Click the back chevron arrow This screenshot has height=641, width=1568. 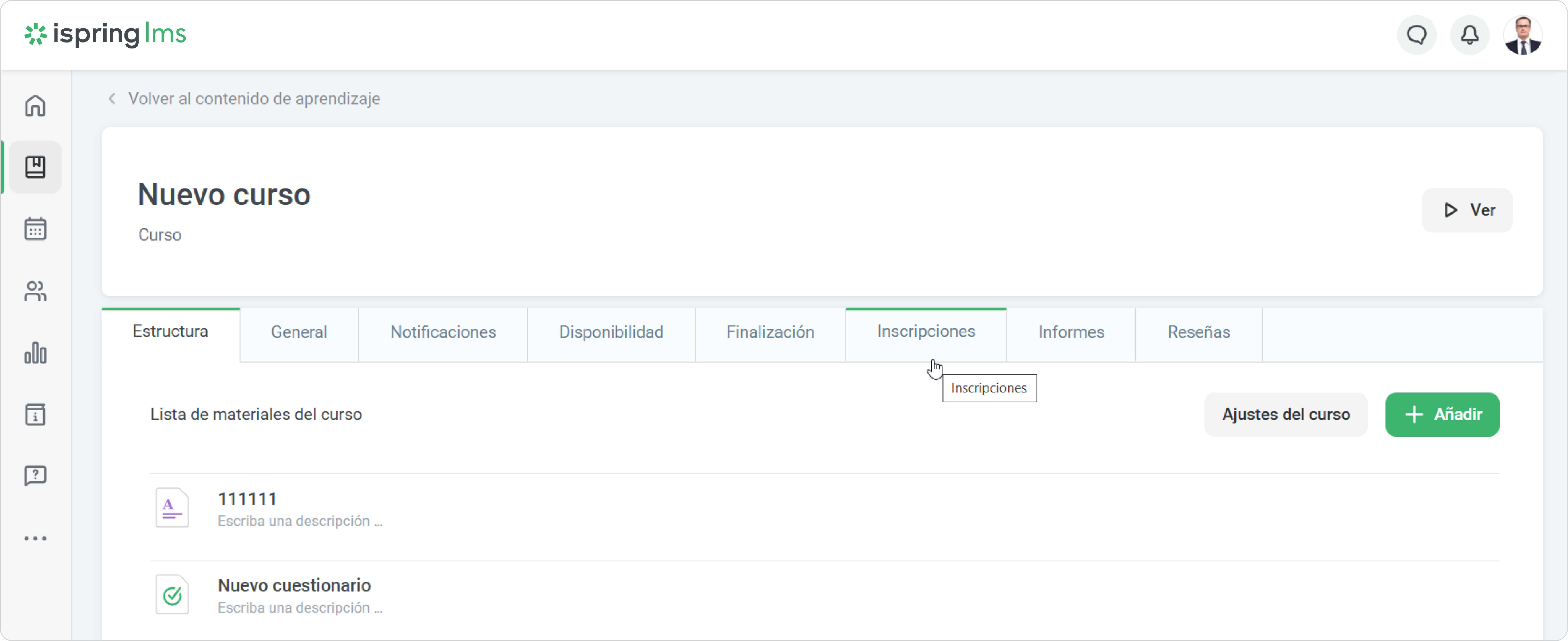click(112, 99)
